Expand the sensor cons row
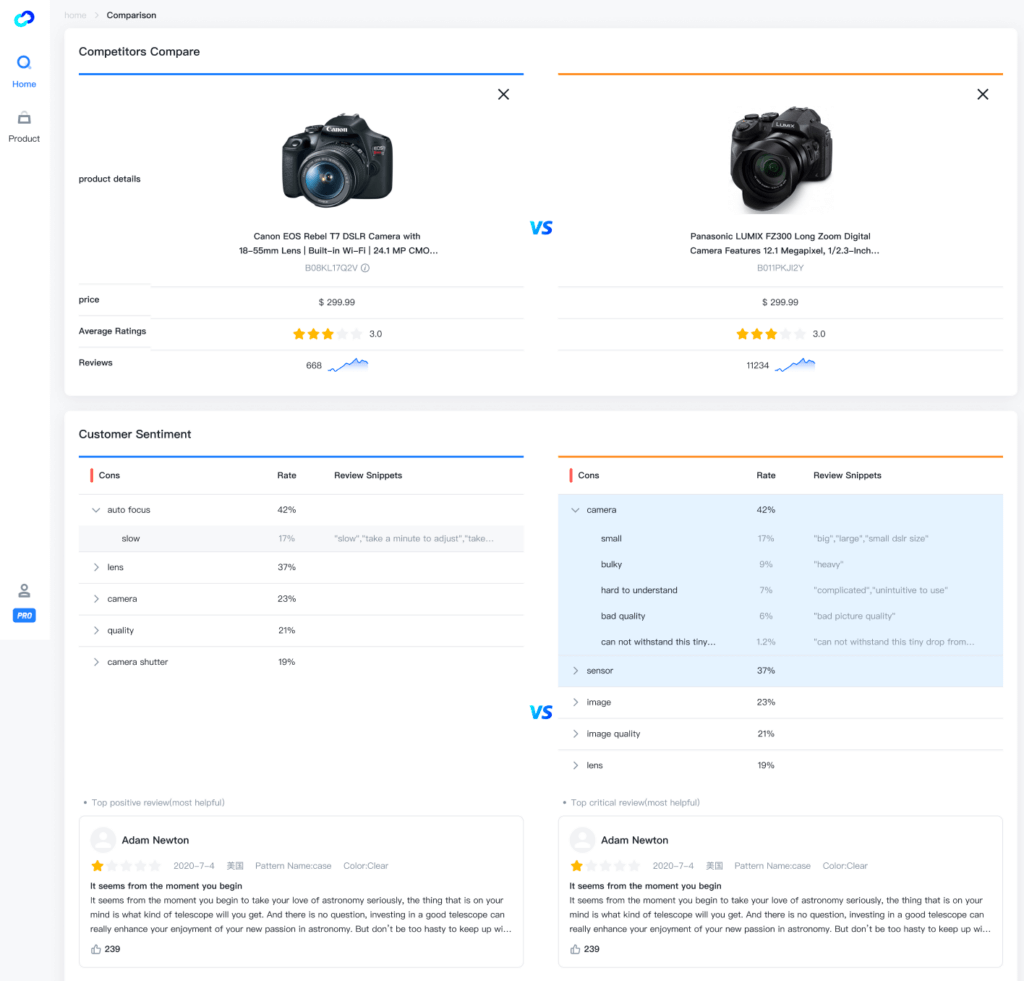1024x981 pixels. click(575, 671)
